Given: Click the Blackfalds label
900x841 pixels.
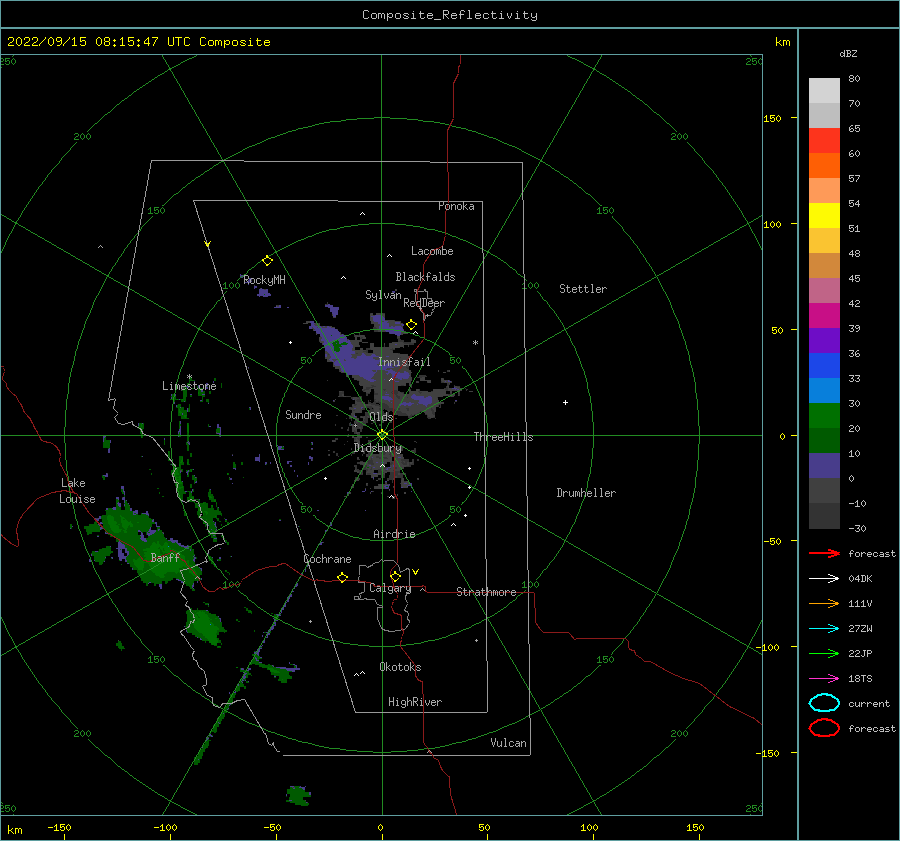Looking at the screenshot, I should click(x=425, y=277).
